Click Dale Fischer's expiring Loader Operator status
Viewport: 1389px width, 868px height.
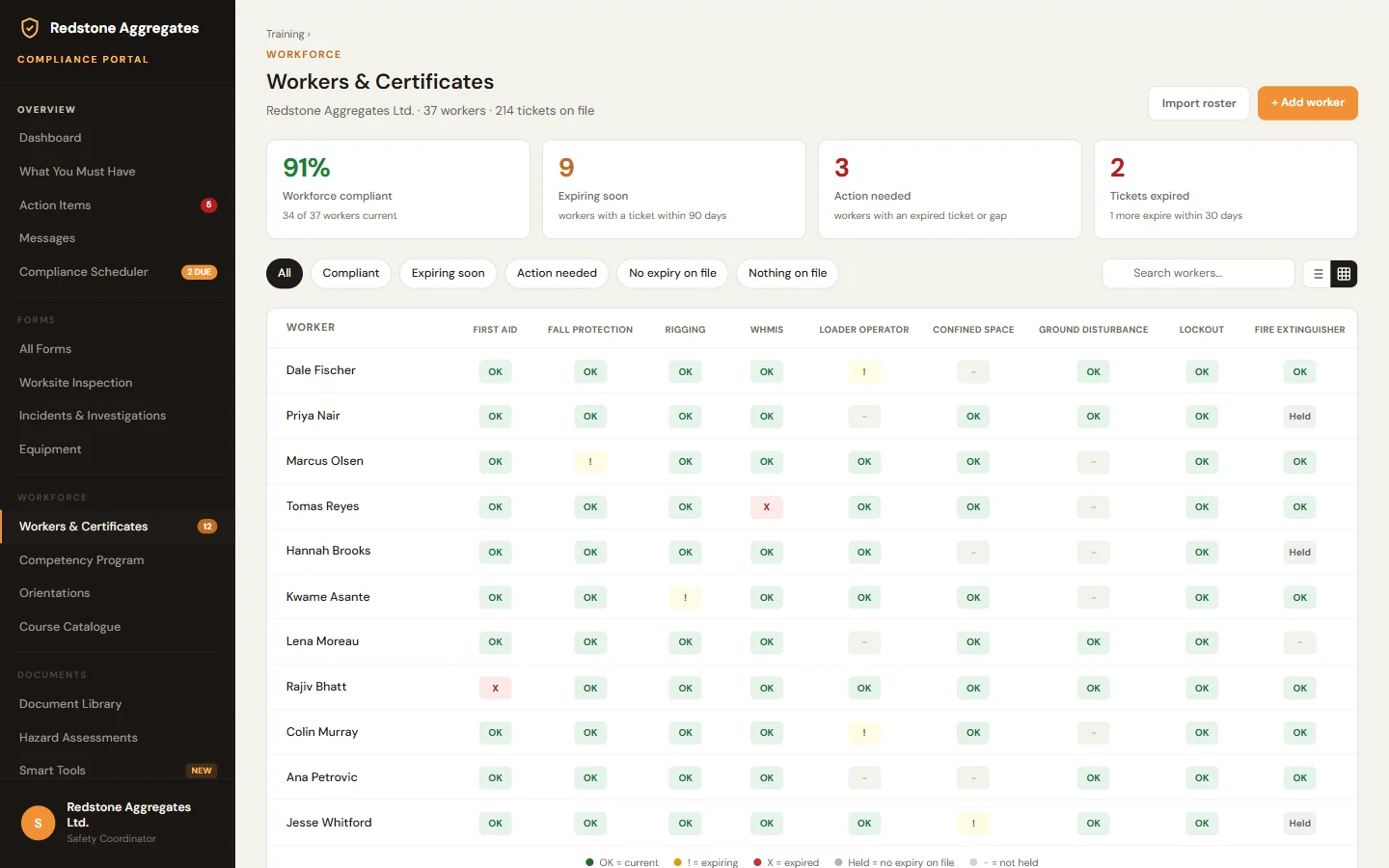click(864, 371)
